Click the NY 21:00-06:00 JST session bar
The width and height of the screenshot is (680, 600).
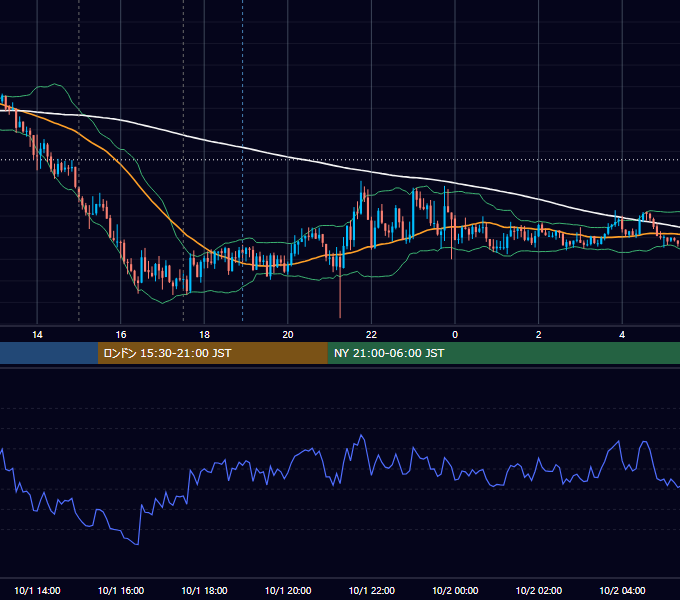tap(503, 353)
